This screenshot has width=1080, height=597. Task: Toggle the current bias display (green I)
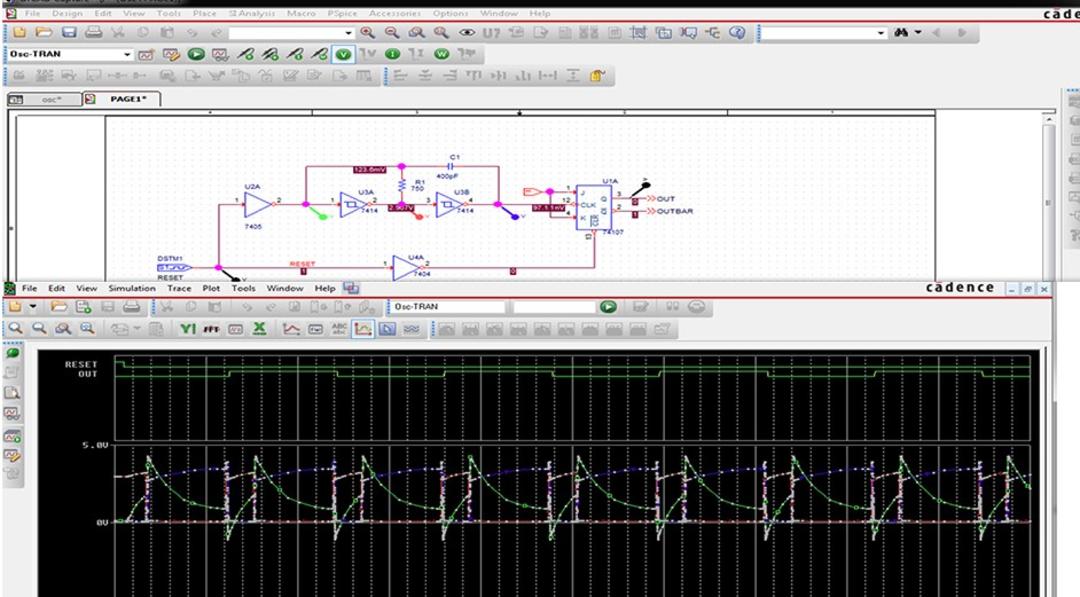[393, 54]
